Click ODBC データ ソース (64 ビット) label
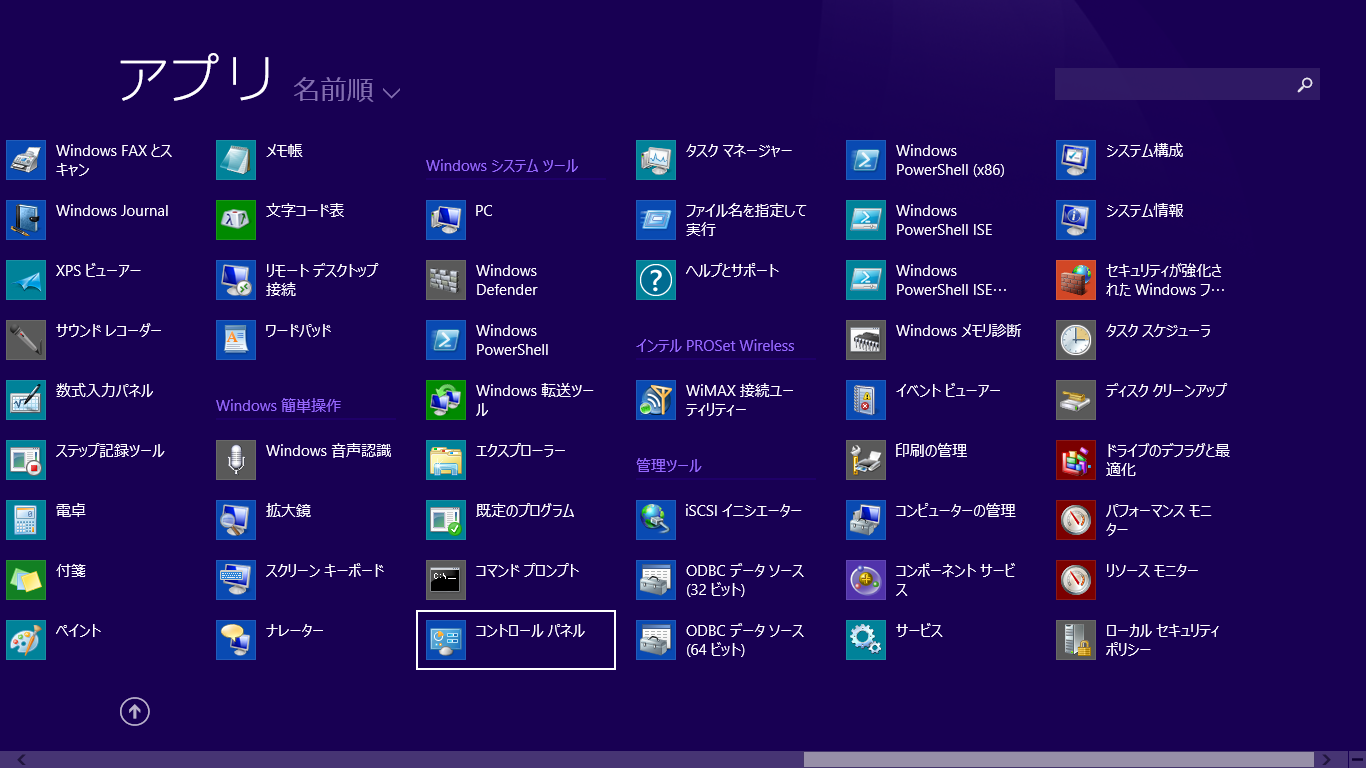The height and width of the screenshot is (768, 1366). (745, 640)
